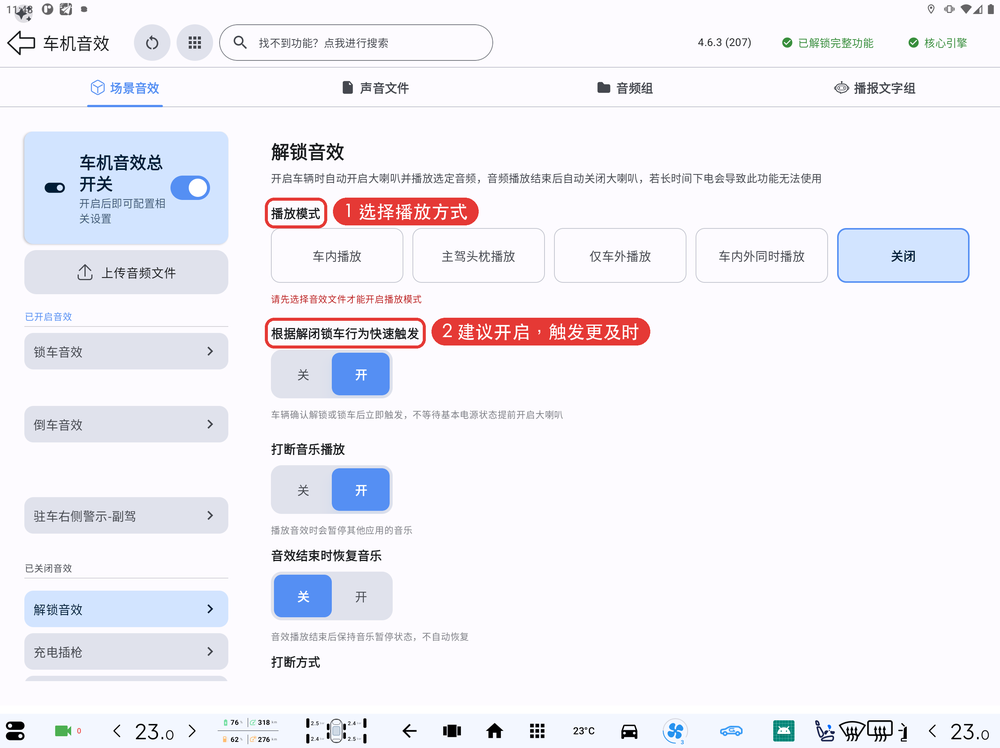This screenshot has width=1000, height=748.
Task: Set 打断音乐播放 to 开
Action: tap(361, 490)
